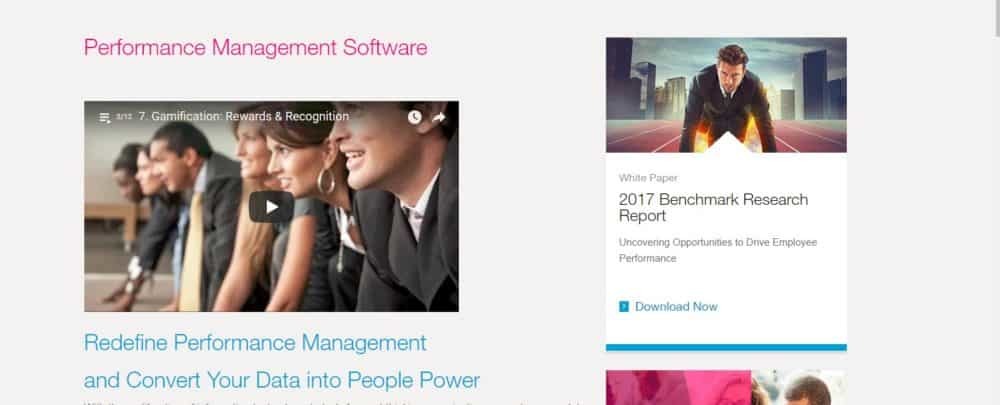Click the white triangle pointer under sprinter image
The width and height of the screenshot is (1000, 405).
726,143
